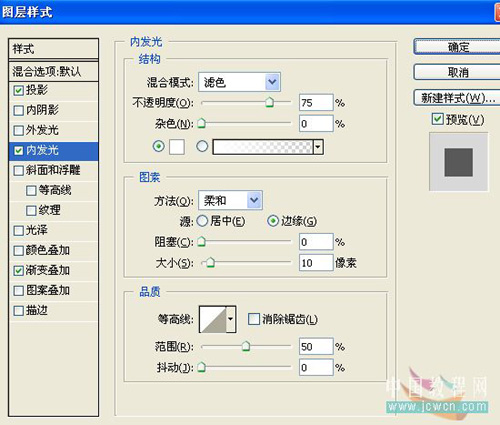The height and width of the screenshot is (425, 500).
Task: Click the 阻塞 value field
Action: click(x=316, y=241)
